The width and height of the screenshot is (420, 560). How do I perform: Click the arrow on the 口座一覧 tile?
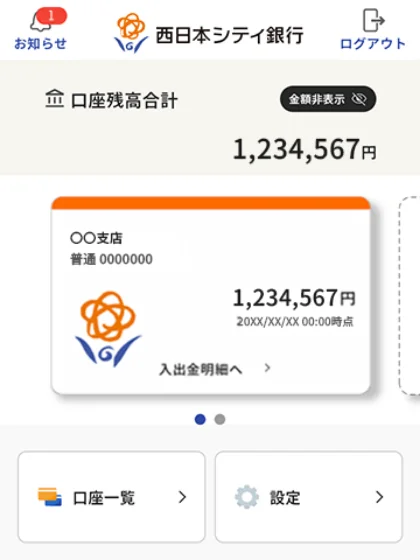pyautogui.click(x=182, y=497)
